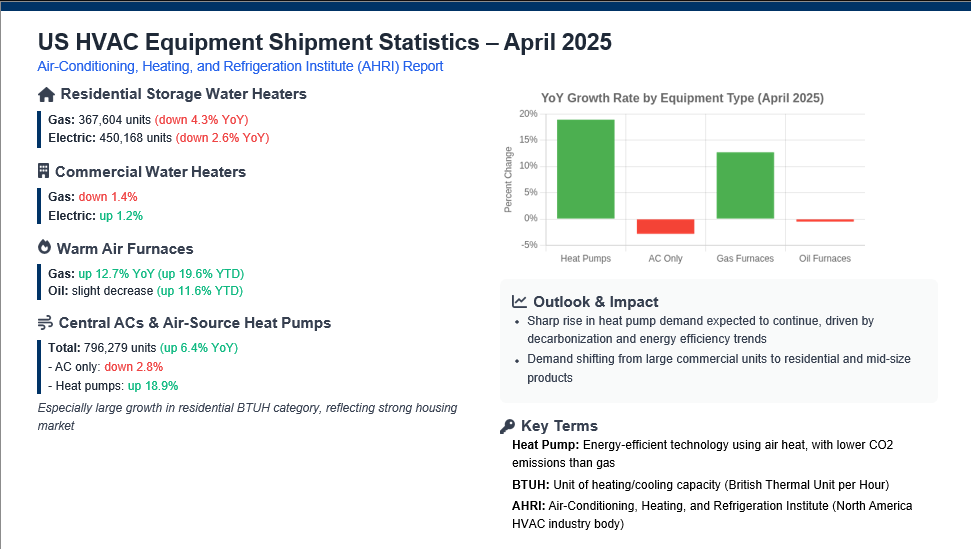Click the Heat Pumps axis label
The image size is (971, 549).
click(586, 258)
